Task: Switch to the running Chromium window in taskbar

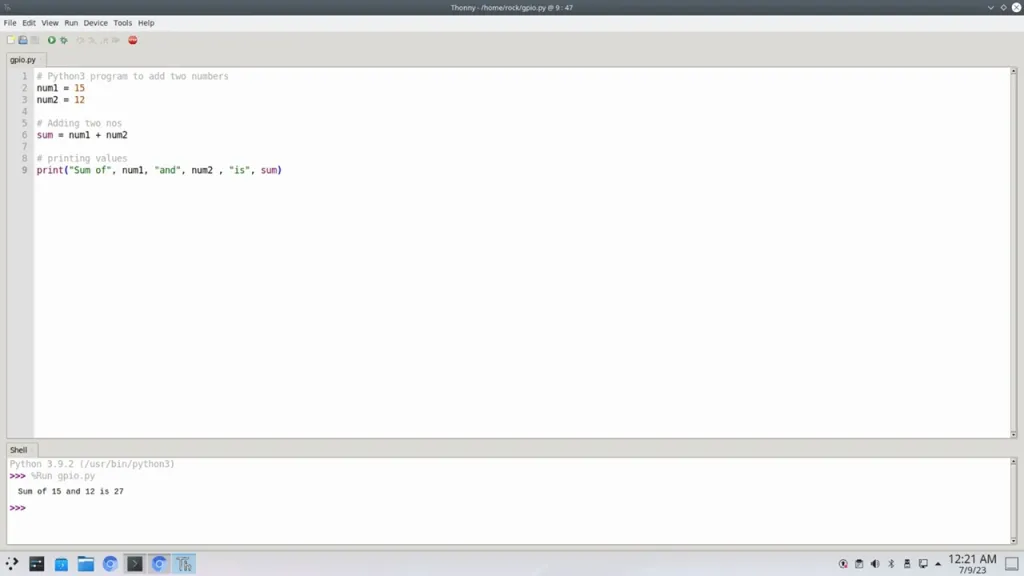Action: [x=159, y=564]
